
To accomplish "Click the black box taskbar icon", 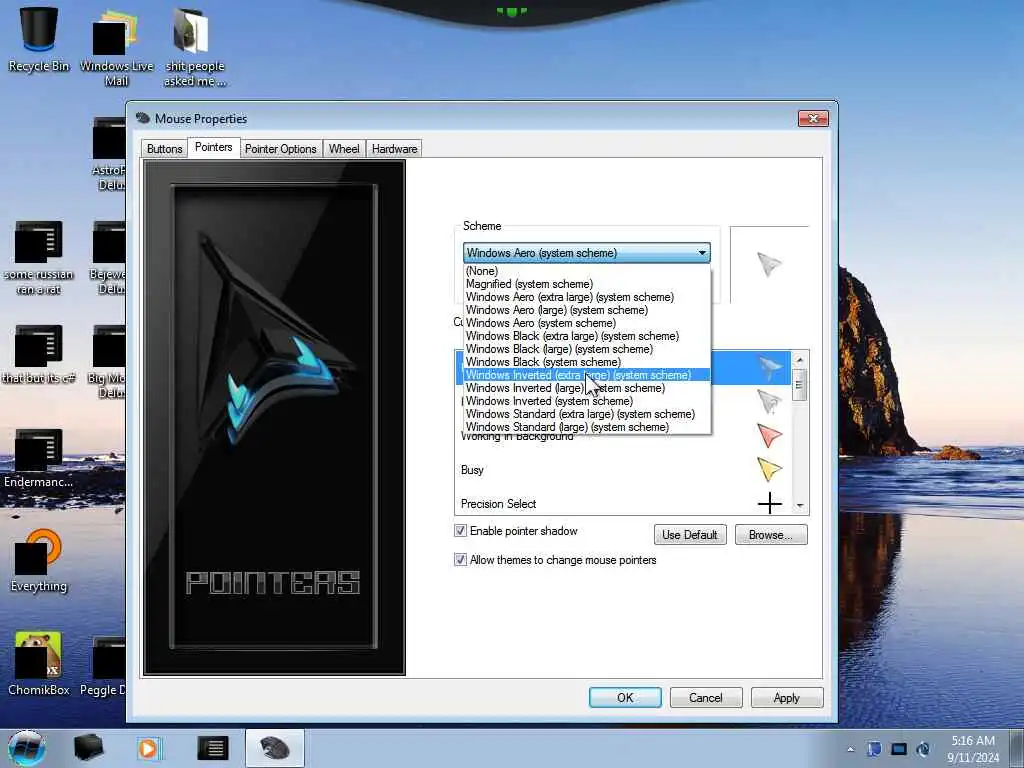I will point(88,748).
